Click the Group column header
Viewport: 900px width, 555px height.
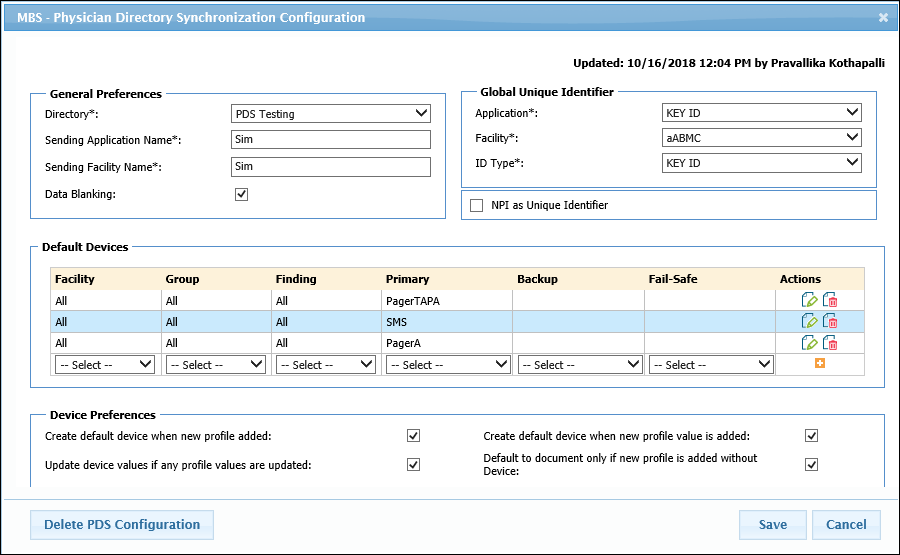(x=182, y=279)
